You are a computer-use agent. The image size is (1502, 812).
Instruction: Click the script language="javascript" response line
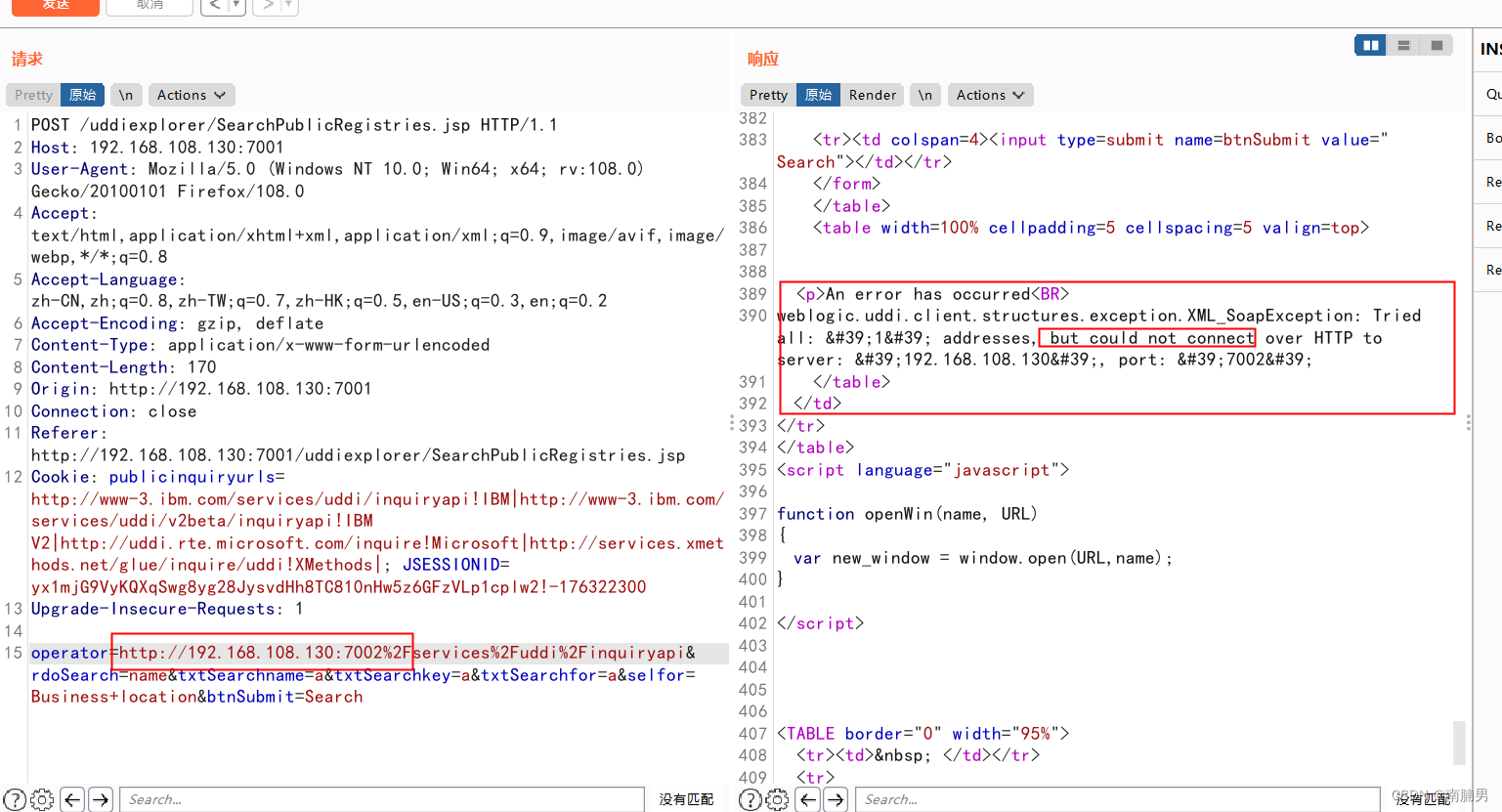923,470
